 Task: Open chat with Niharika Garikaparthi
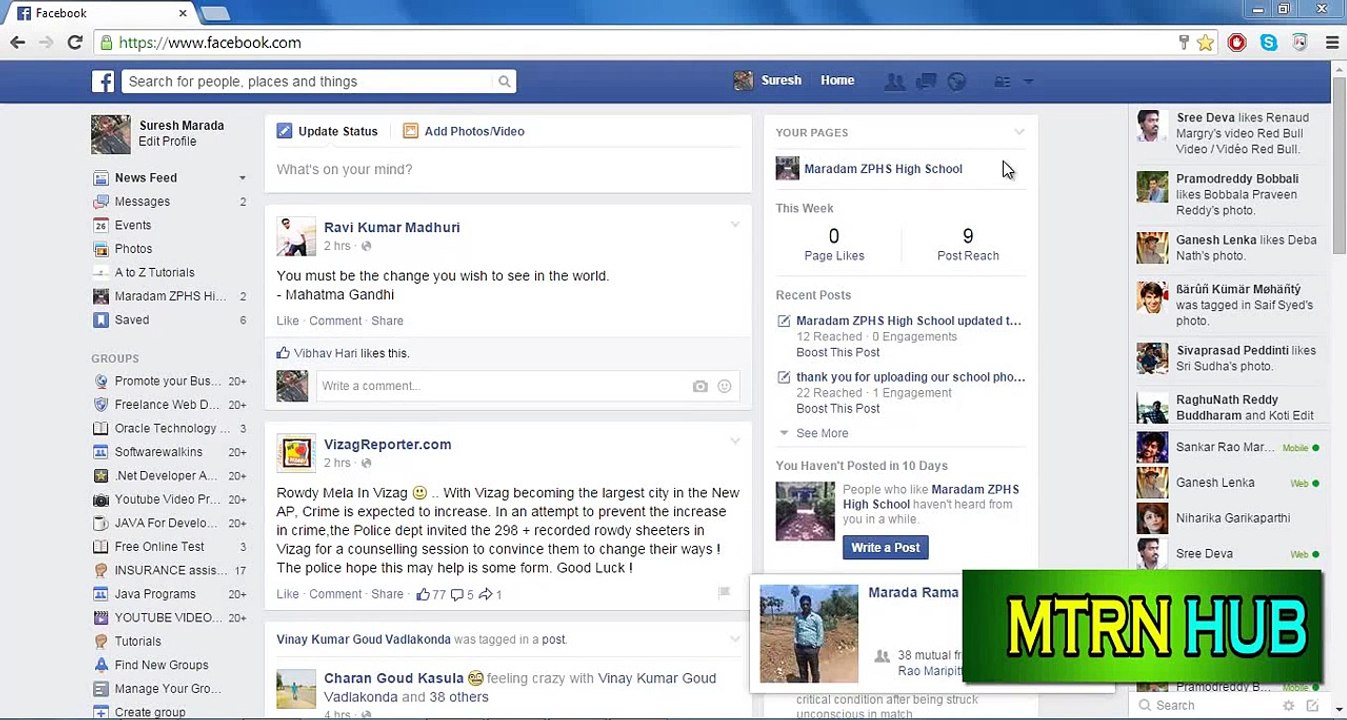(x=1229, y=518)
